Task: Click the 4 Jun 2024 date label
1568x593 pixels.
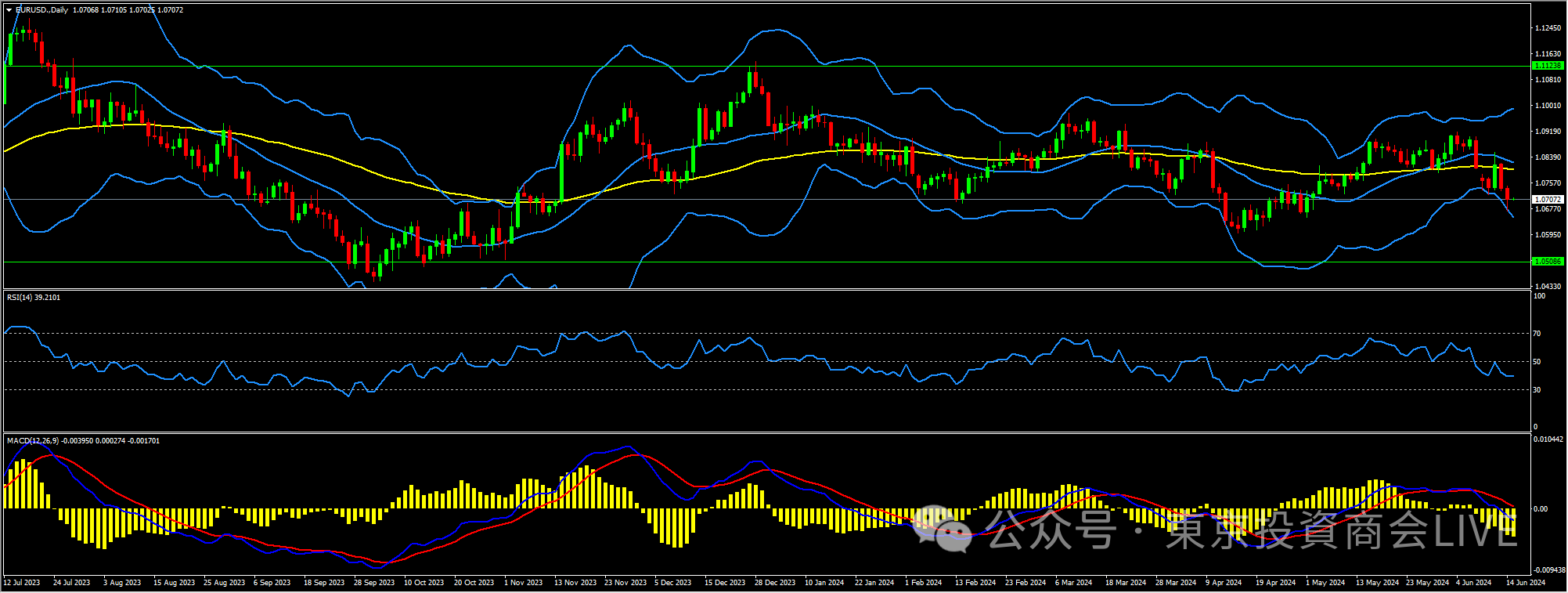Action: pyautogui.click(x=1474, y=583)
